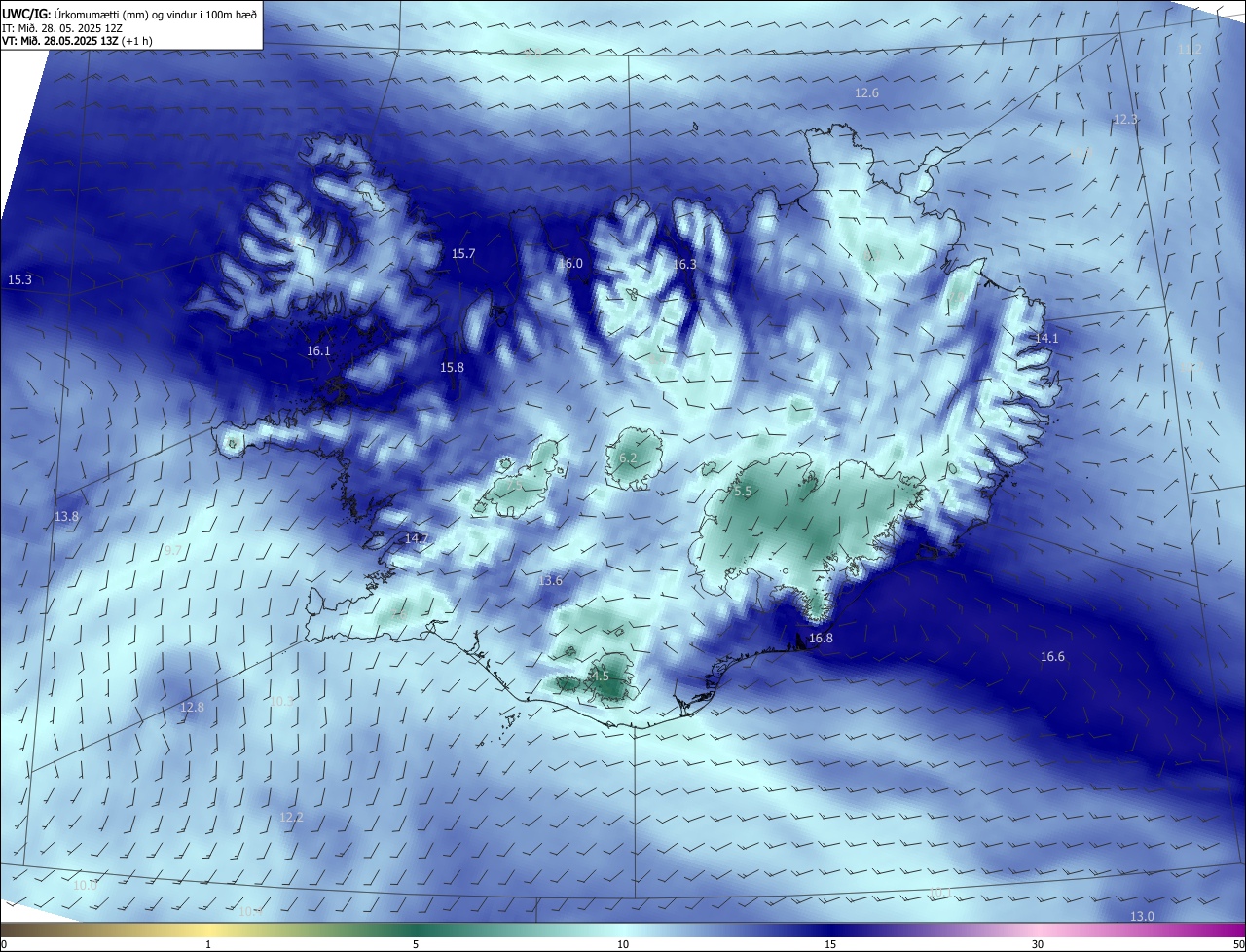1246x952 pixels.
Task: Click the 13.6 value label
Action: 550,581
